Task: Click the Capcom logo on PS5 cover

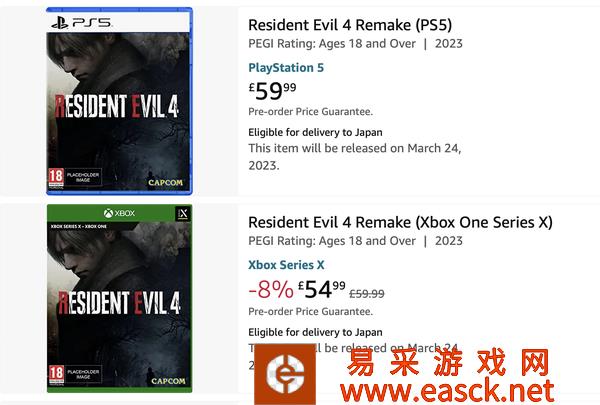Action: click(x=169, y=182)
